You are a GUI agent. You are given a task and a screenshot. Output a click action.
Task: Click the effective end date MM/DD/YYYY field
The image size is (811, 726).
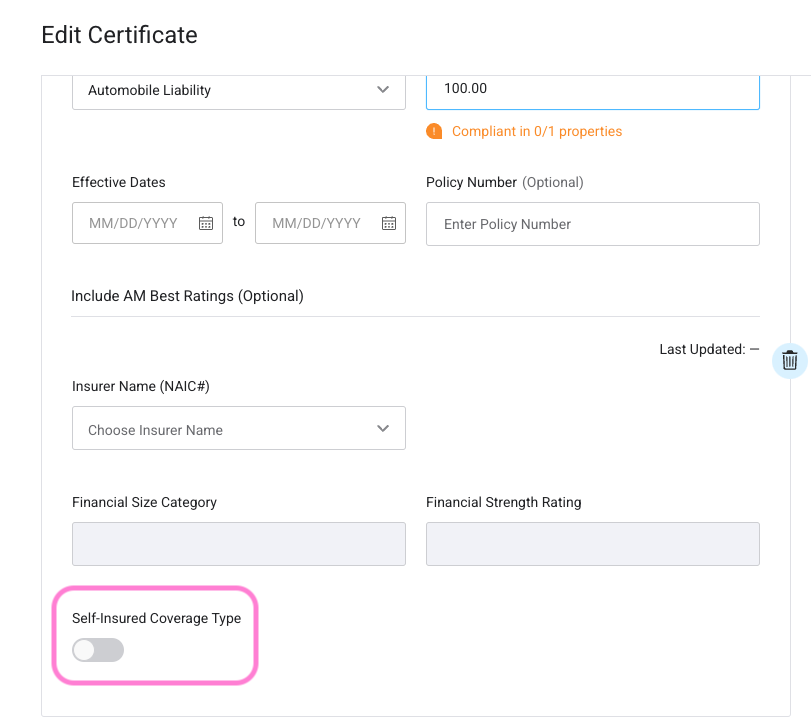coord(317,223)
